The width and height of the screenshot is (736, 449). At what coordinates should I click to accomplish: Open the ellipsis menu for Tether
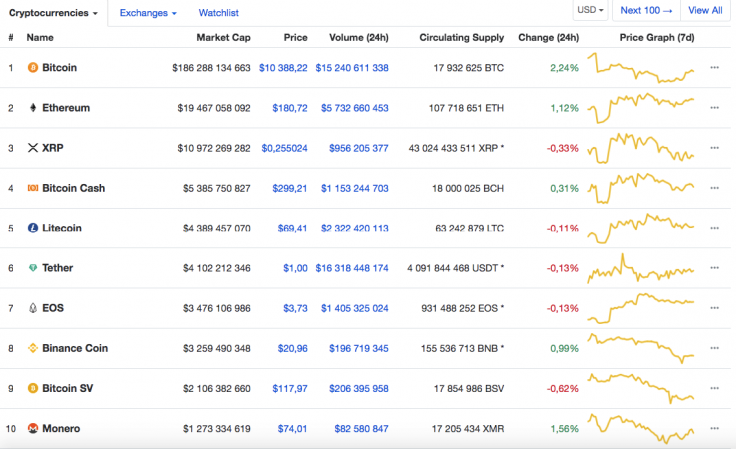(714, 268)
